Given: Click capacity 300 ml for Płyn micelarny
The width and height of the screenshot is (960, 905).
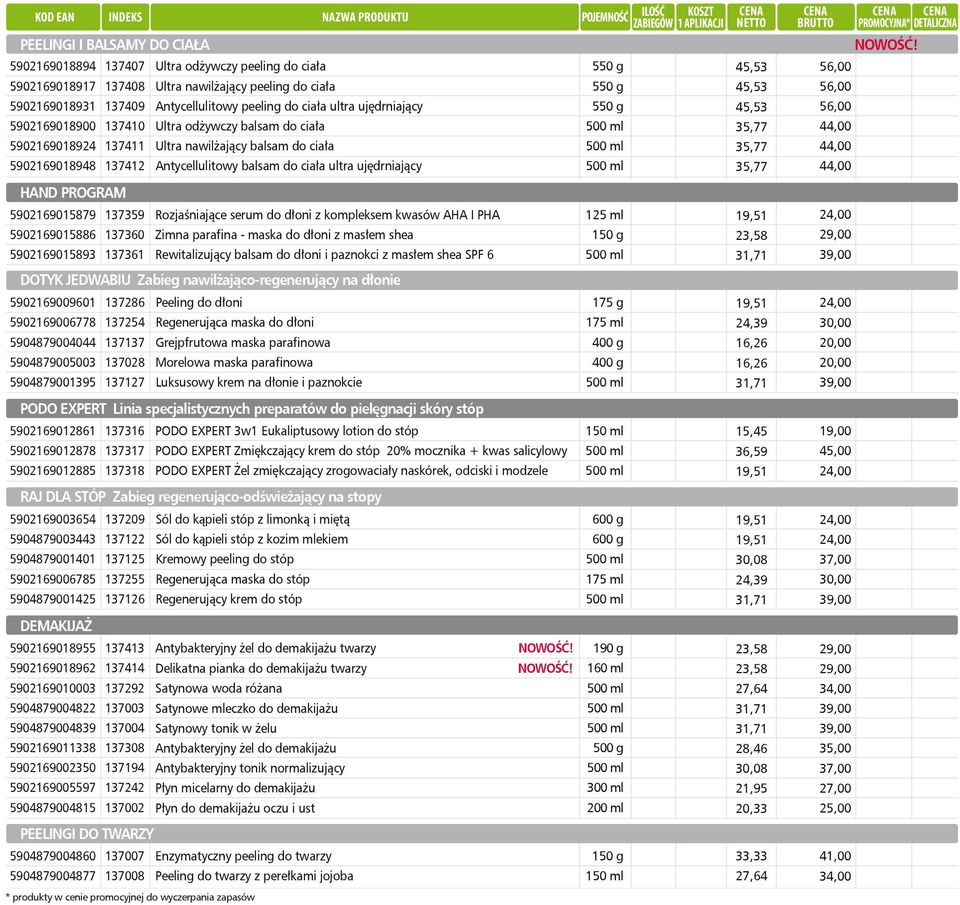Looking at the screenshot, I should [x=605, y=788].
